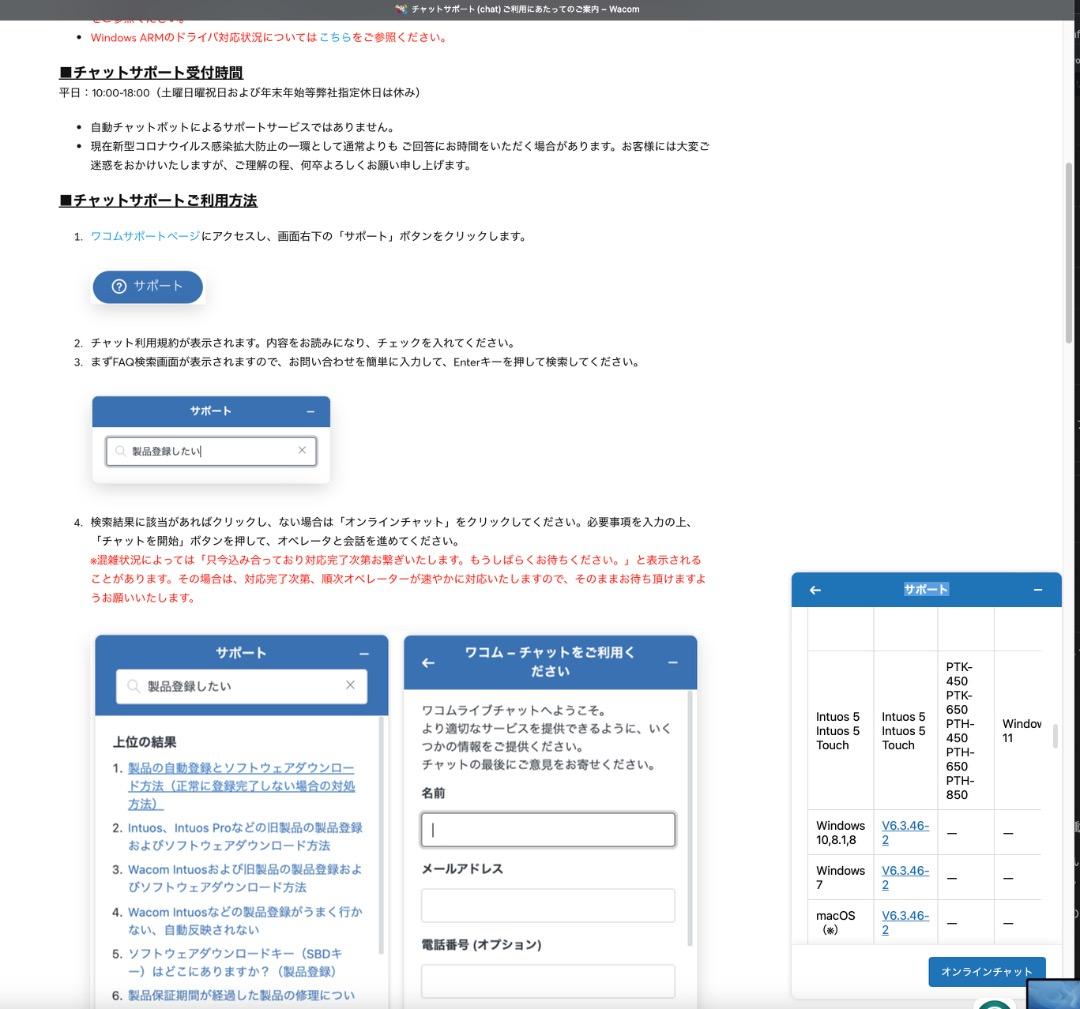Click the back arrow in the driver table panel

click(816, 589)
